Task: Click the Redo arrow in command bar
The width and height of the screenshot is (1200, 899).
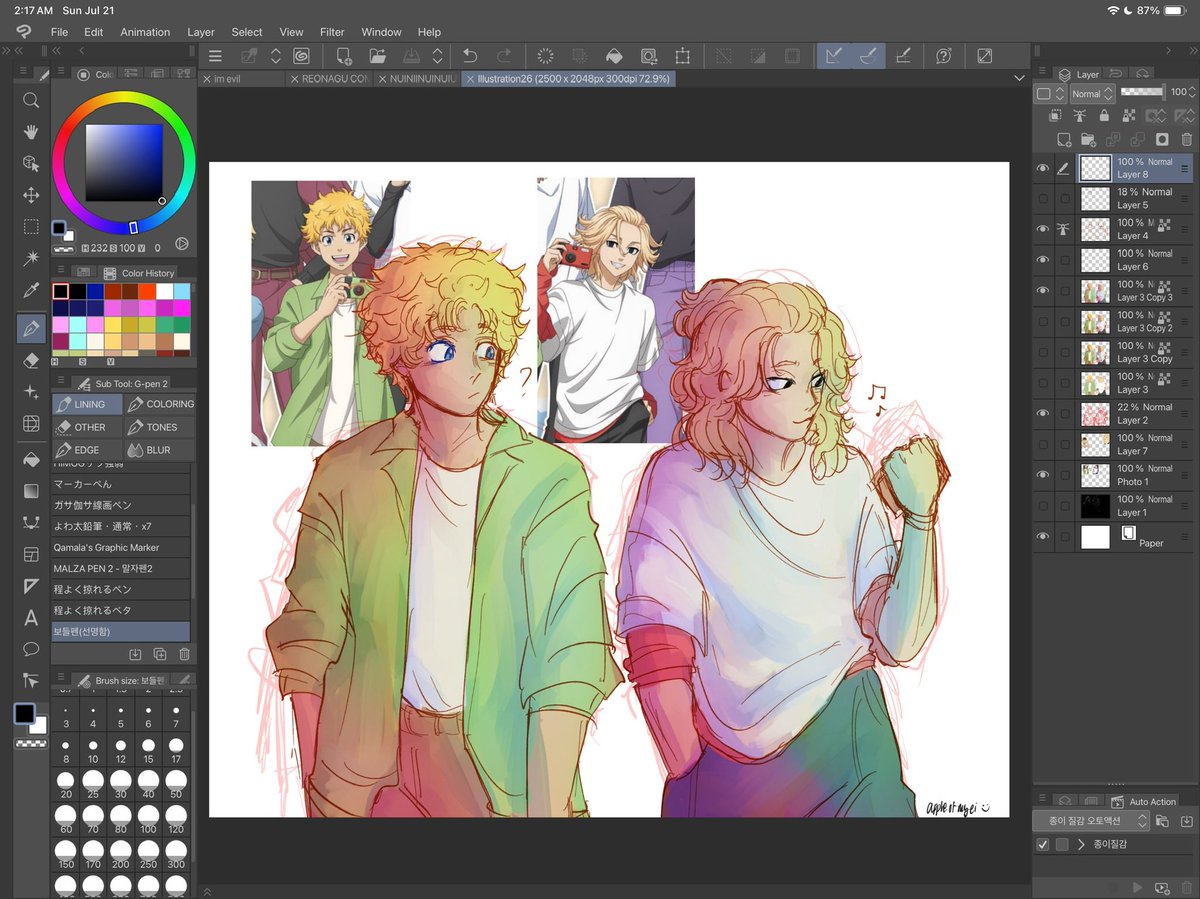Action: coord(504,56)
